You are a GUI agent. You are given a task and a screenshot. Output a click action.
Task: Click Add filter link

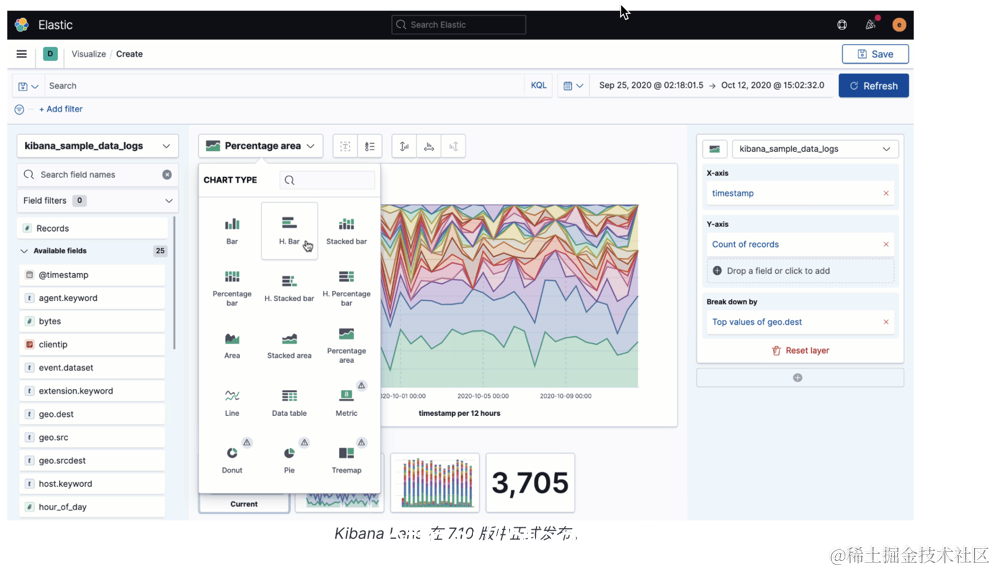61,109
